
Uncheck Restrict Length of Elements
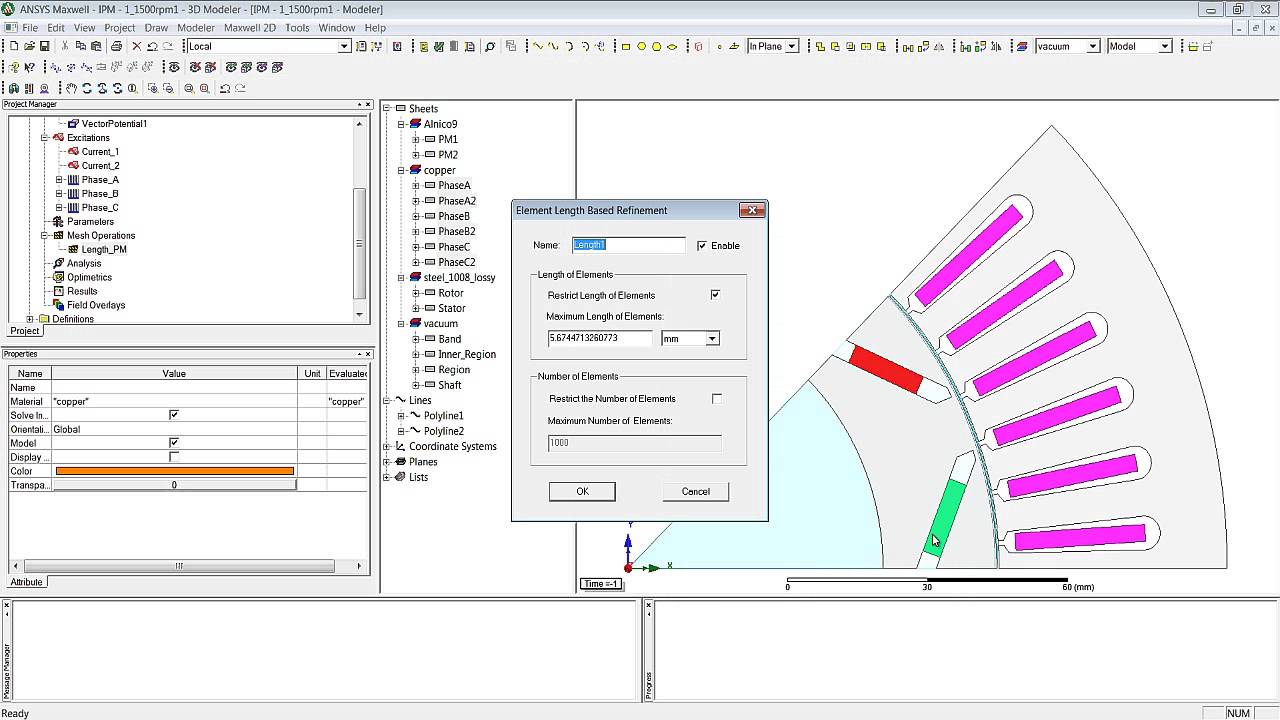pos(715,295)
